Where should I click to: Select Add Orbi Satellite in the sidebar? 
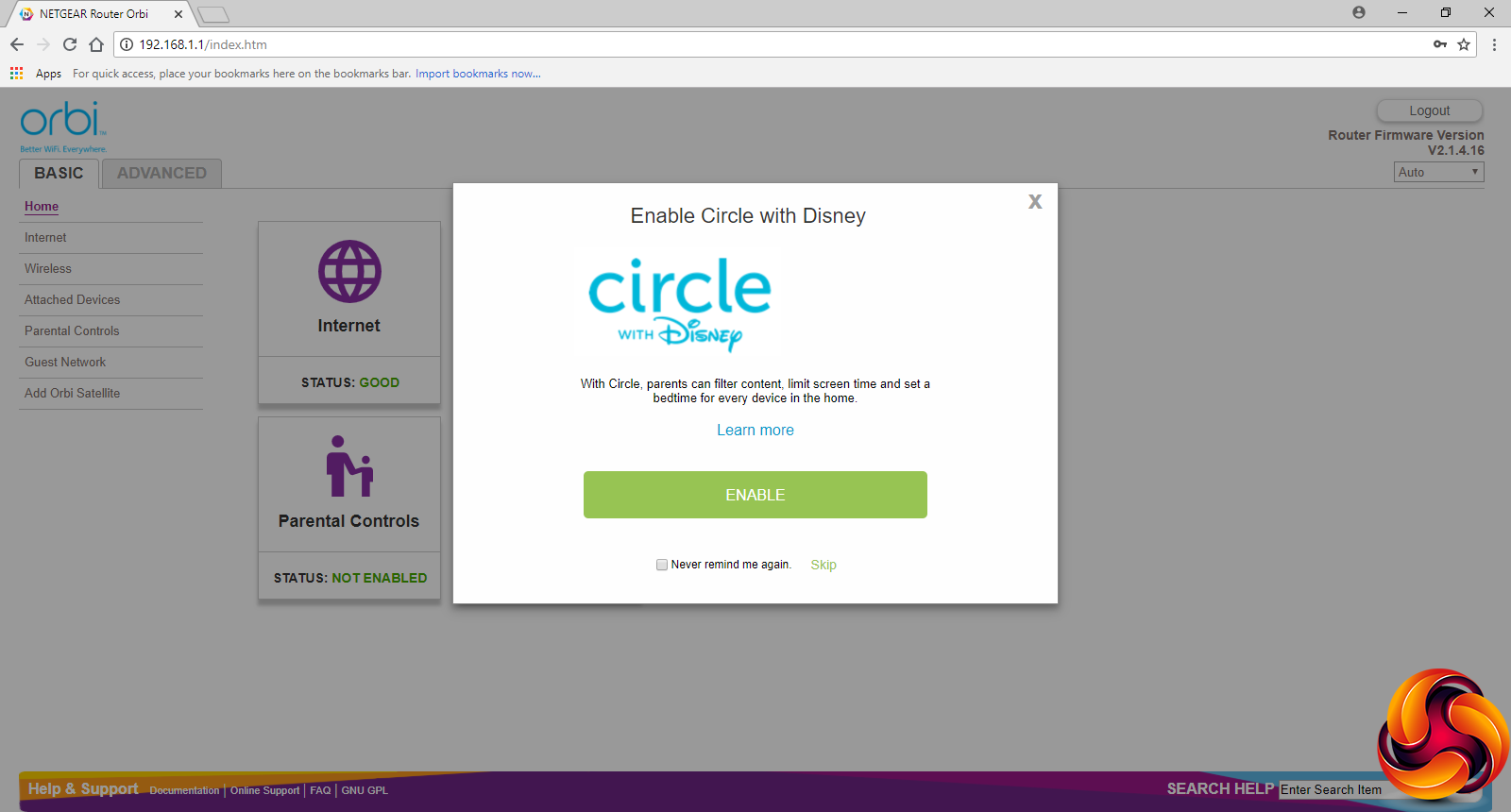tap(73, 394)
